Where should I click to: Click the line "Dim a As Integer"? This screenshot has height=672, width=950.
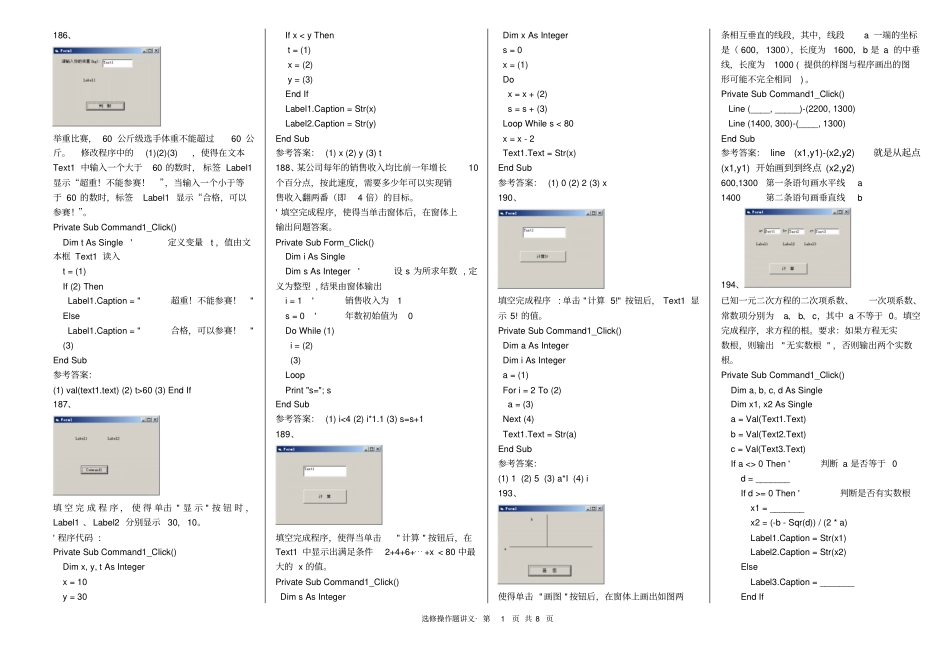click(x=536, y=345)
